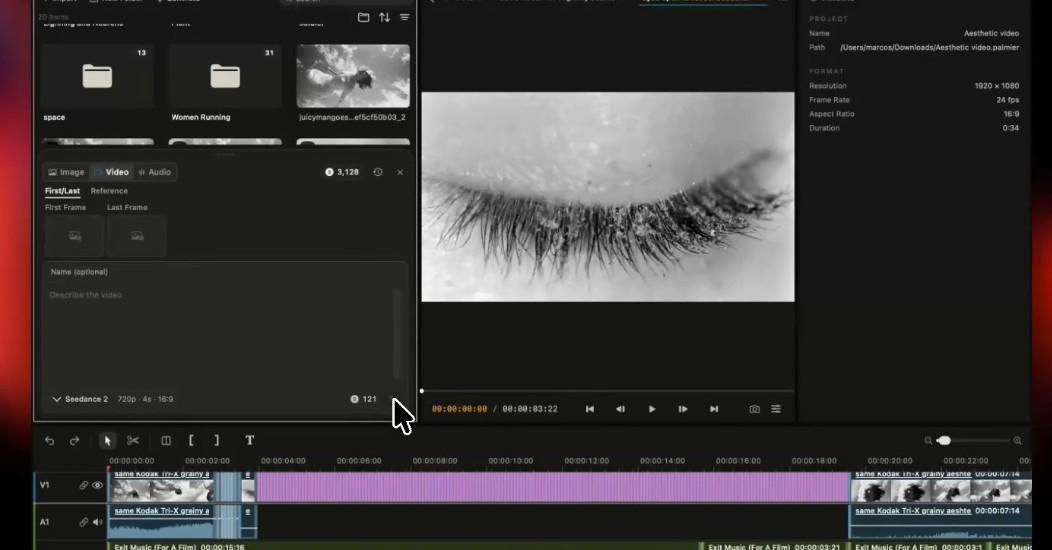
Task: Step back one frame
Action: (x=620, y=409)
